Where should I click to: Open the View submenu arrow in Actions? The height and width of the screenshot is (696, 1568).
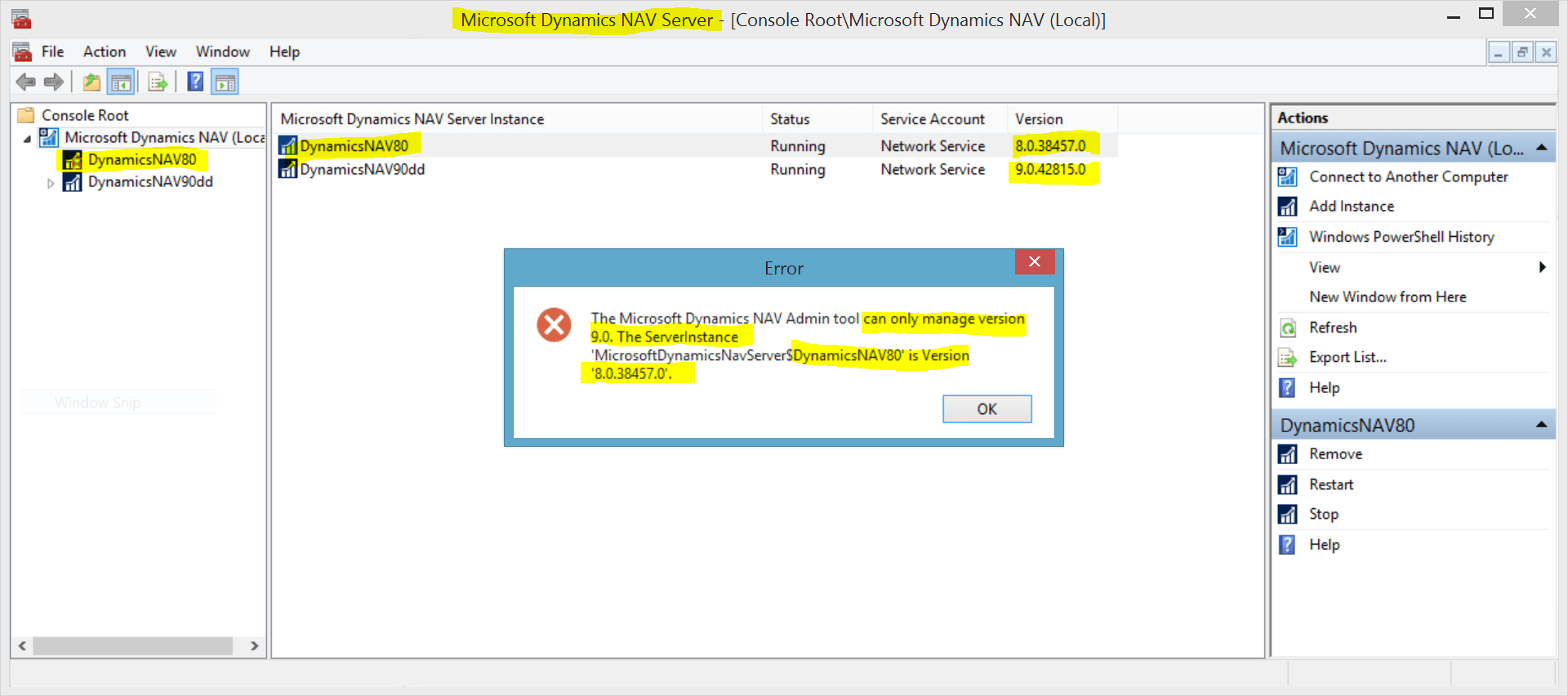click(x=1542, y=267)
